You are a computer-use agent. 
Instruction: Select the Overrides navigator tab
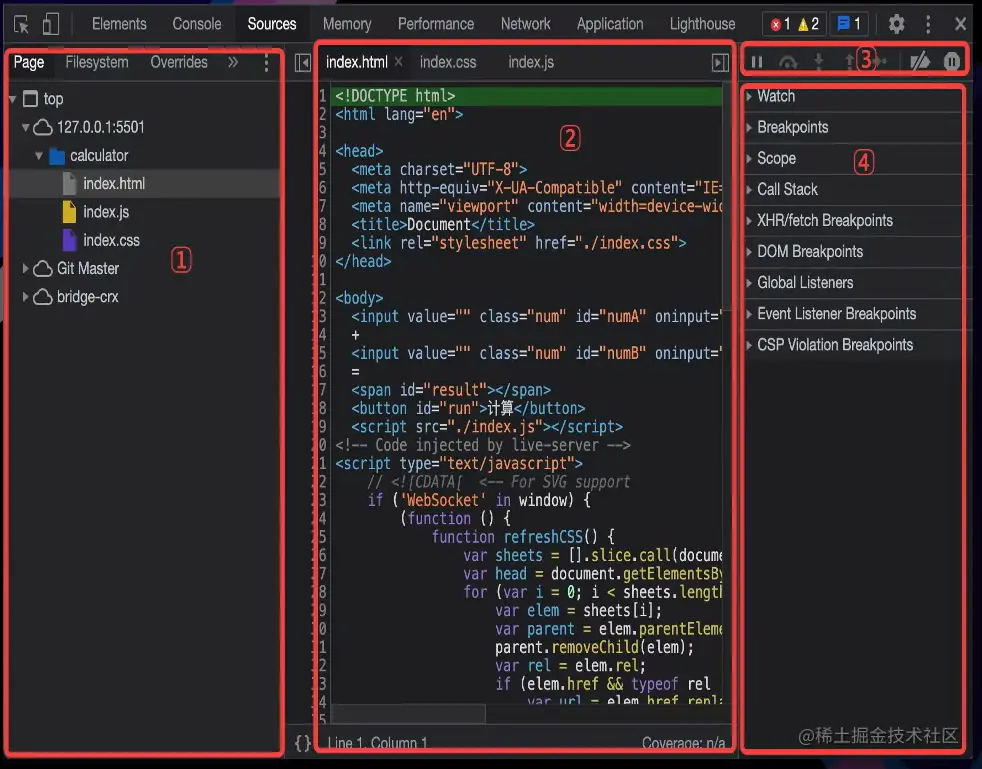[178, 63]
